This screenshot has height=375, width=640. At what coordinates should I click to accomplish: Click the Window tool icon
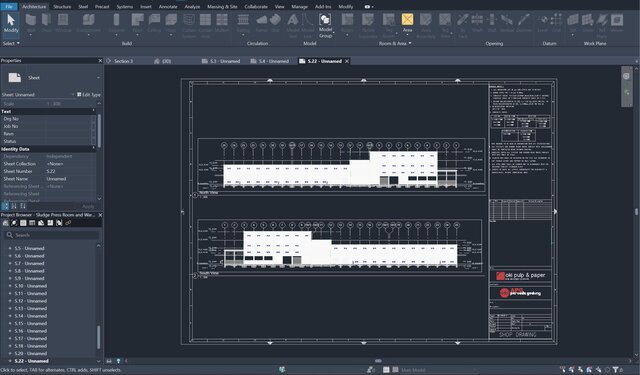click(x=63, y=20)
